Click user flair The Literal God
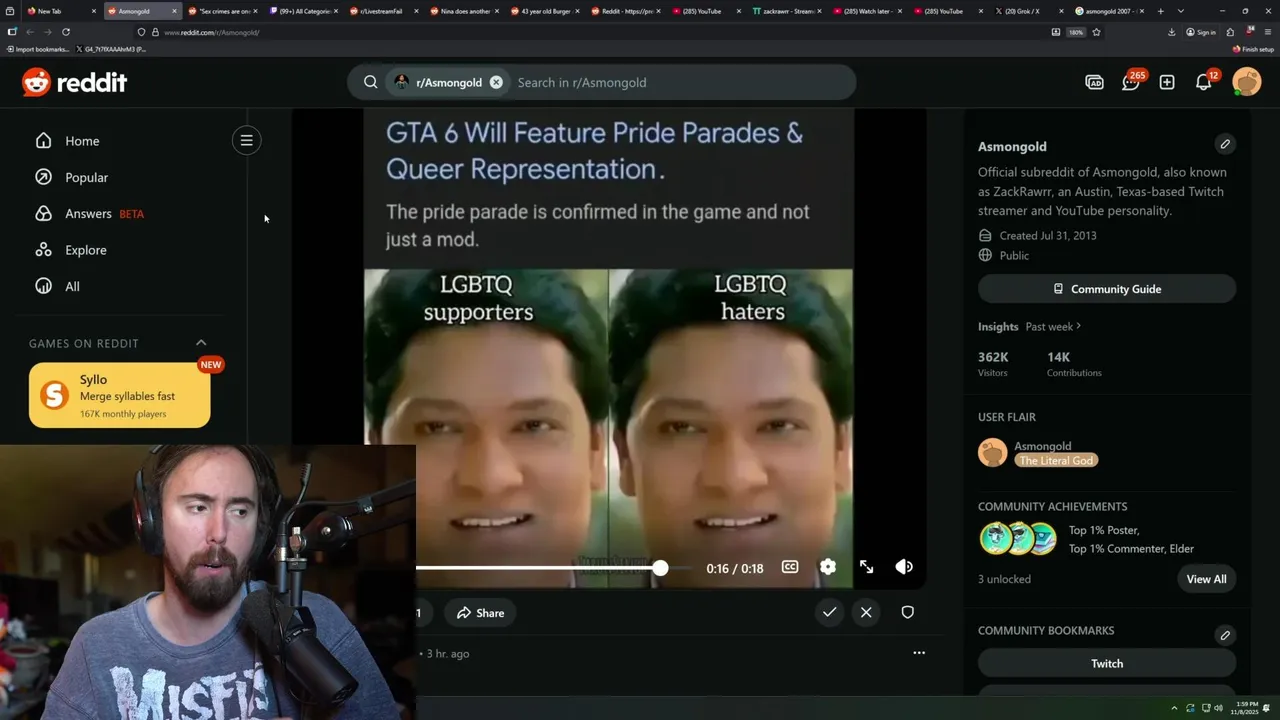This screenshot has width=1280, height=720. click(1057, 460)
